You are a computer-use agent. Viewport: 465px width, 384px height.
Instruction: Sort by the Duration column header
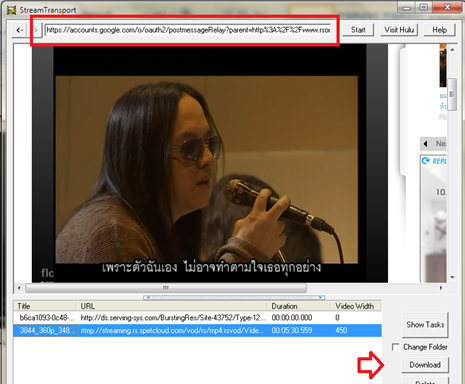(299, 306)
